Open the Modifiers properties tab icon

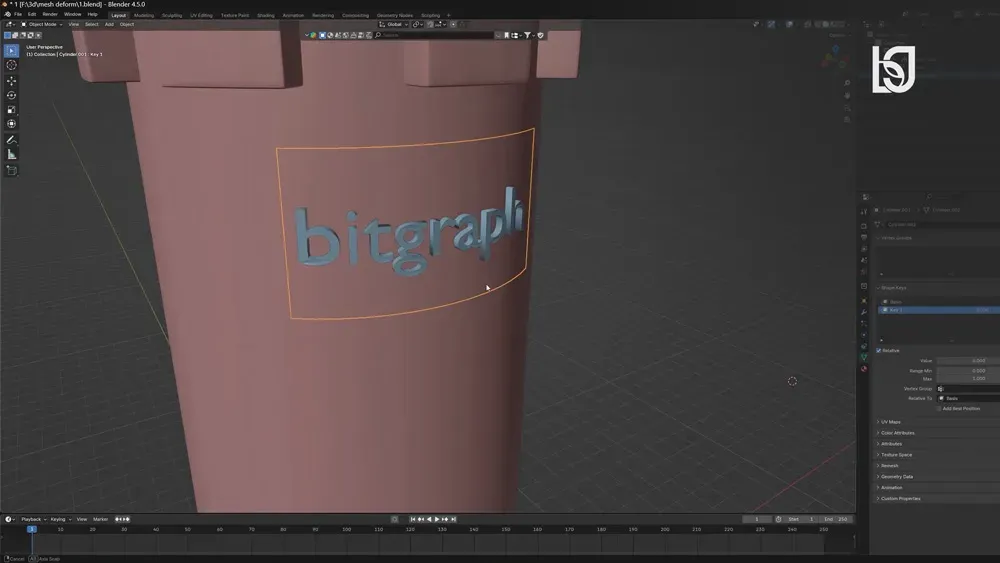[864, 312]
